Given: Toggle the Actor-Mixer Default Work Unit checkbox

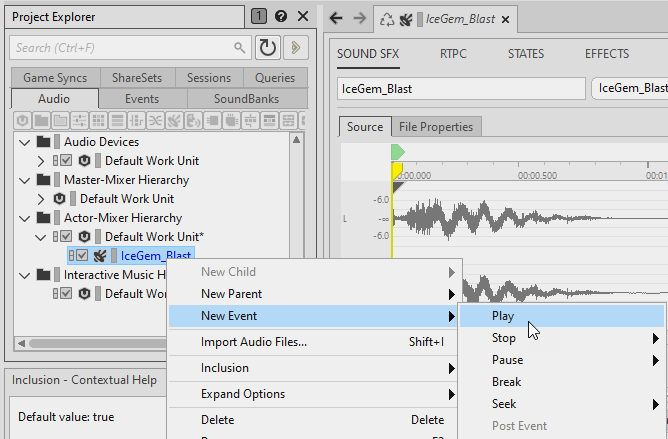Looking at the screenshot, I should pyautogui.click(x=66, y=237).
